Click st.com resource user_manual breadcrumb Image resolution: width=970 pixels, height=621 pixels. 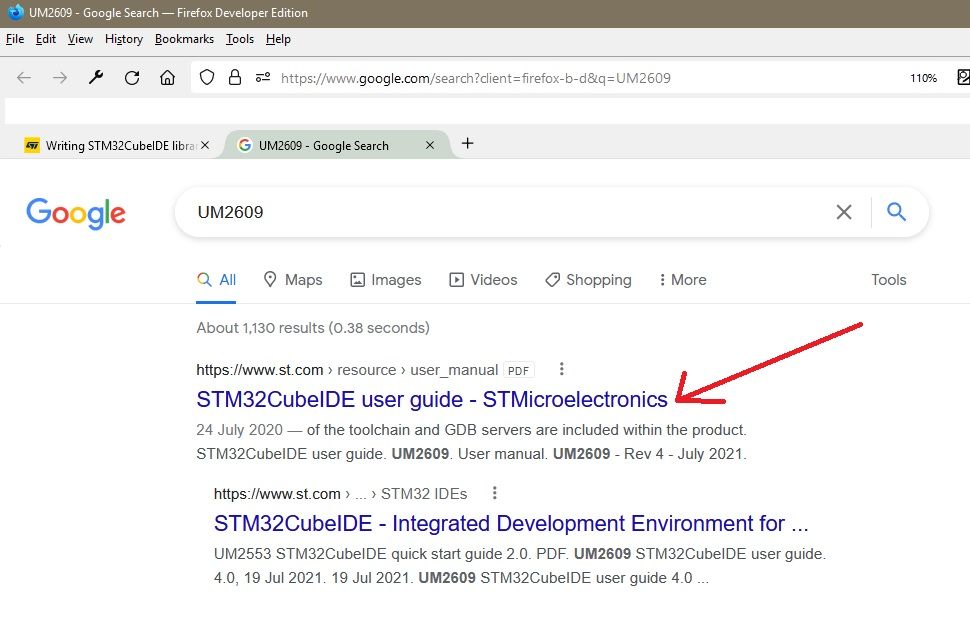pos(347,370)
